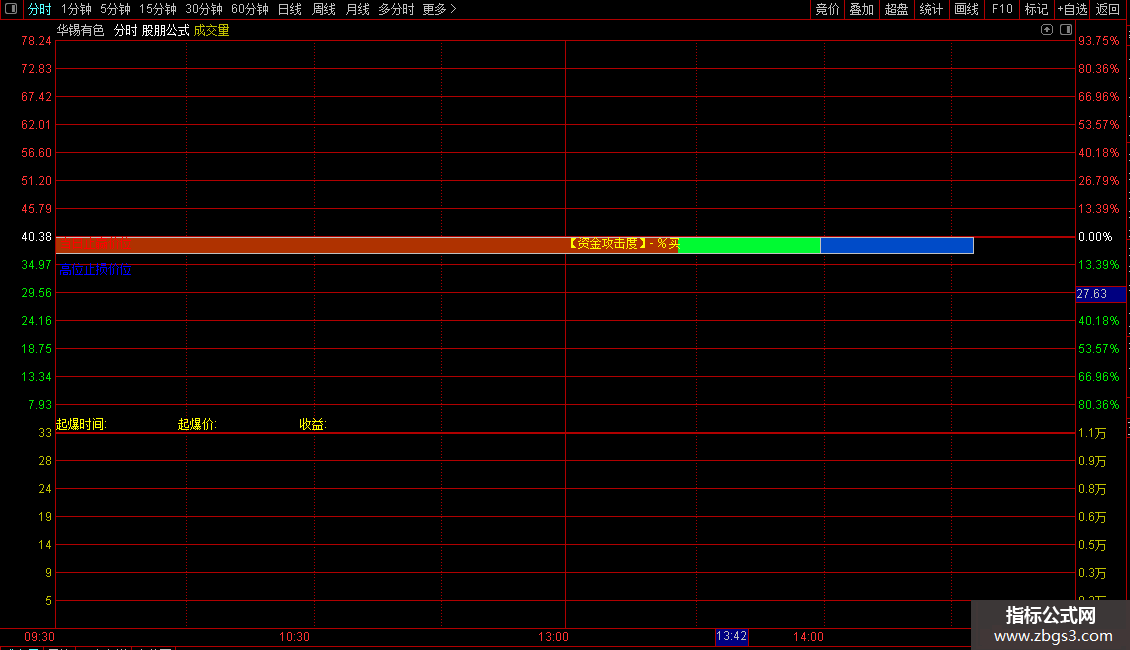The image size is (1130, 650).
Task: Click the 1.1万 volume axis label
Action: [1093, 433]
